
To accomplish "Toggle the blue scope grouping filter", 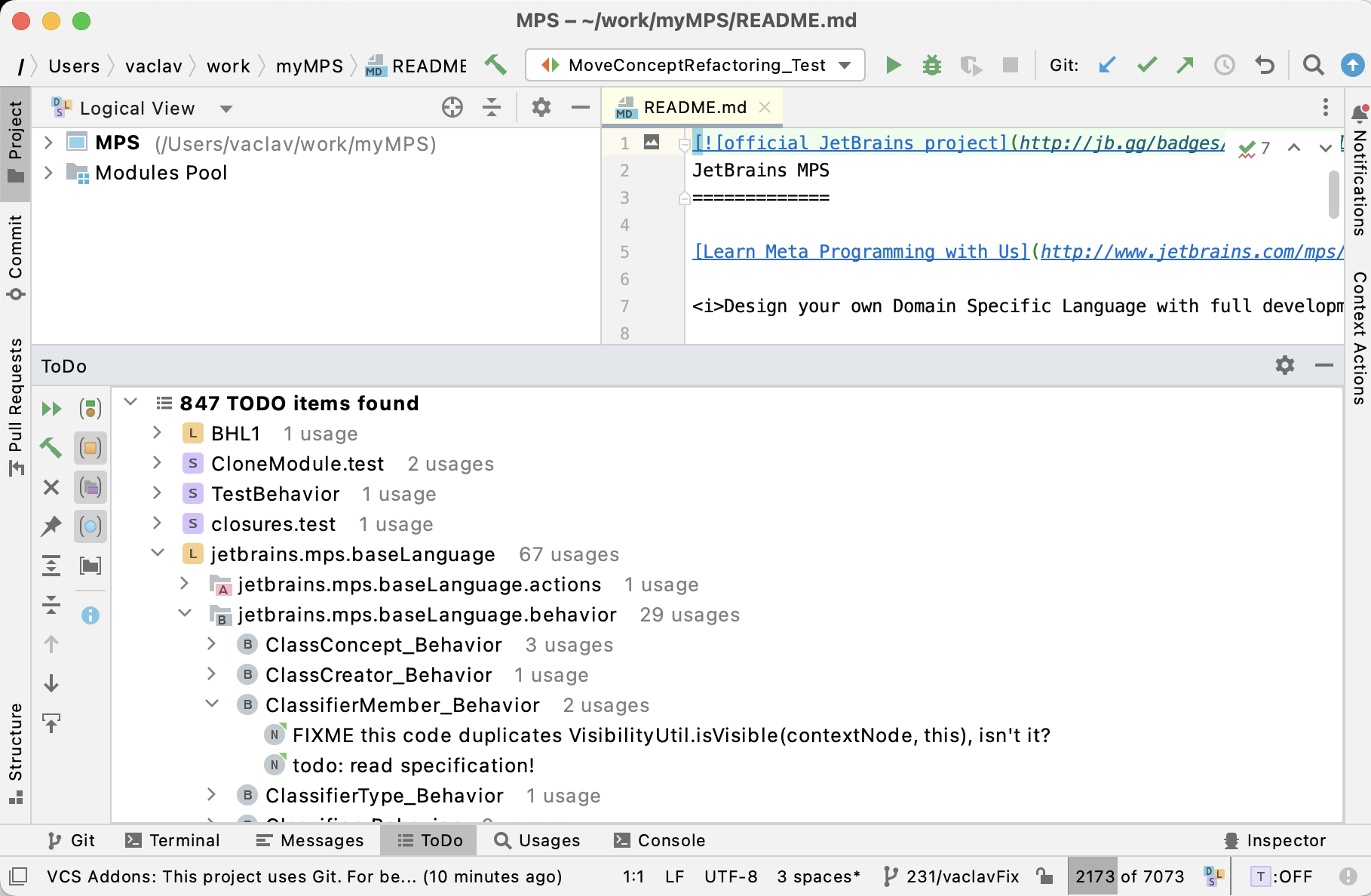I will 90,526.
